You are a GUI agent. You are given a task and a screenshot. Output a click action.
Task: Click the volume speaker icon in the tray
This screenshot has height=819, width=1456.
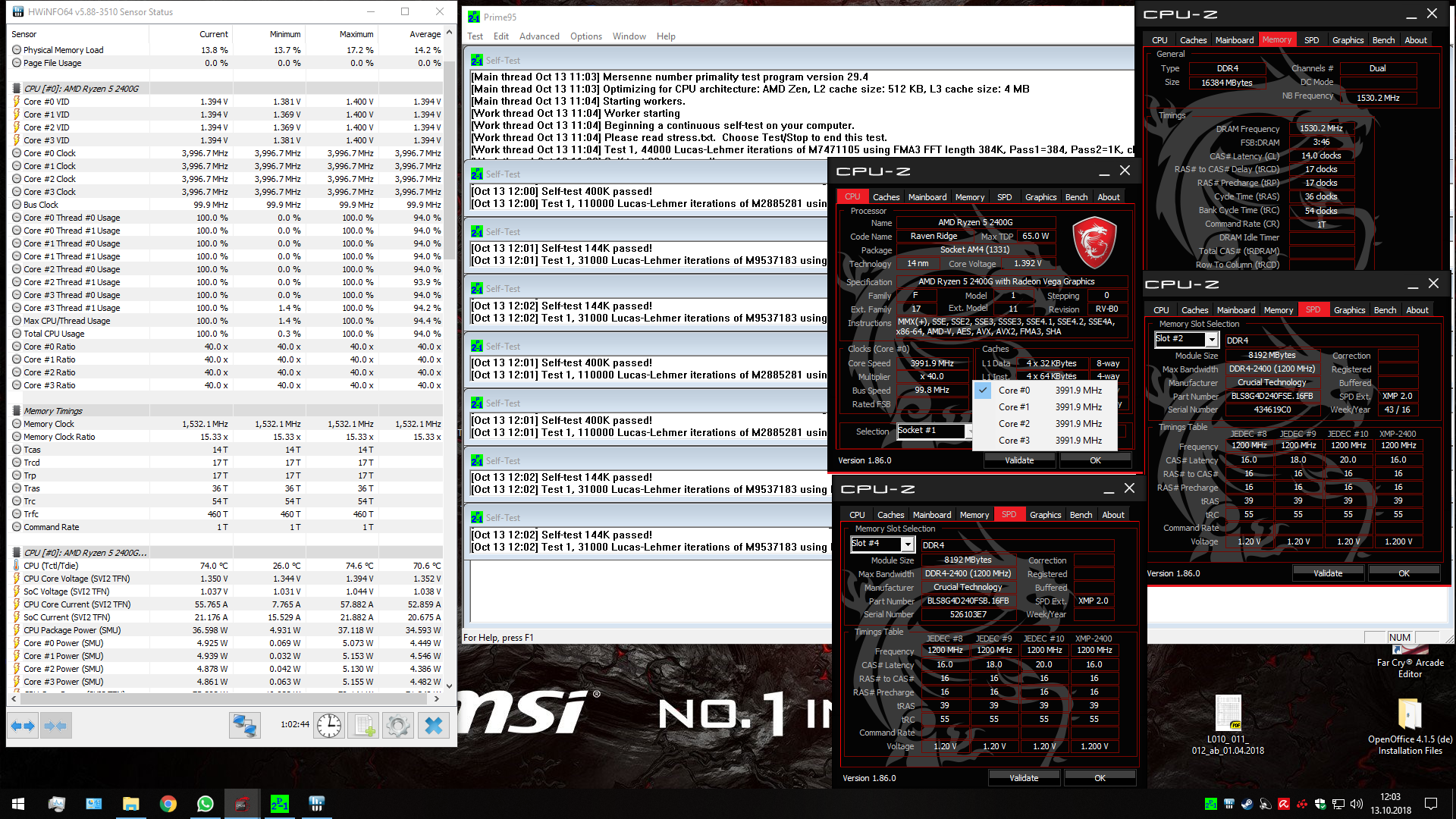[x=1357, y=803]
